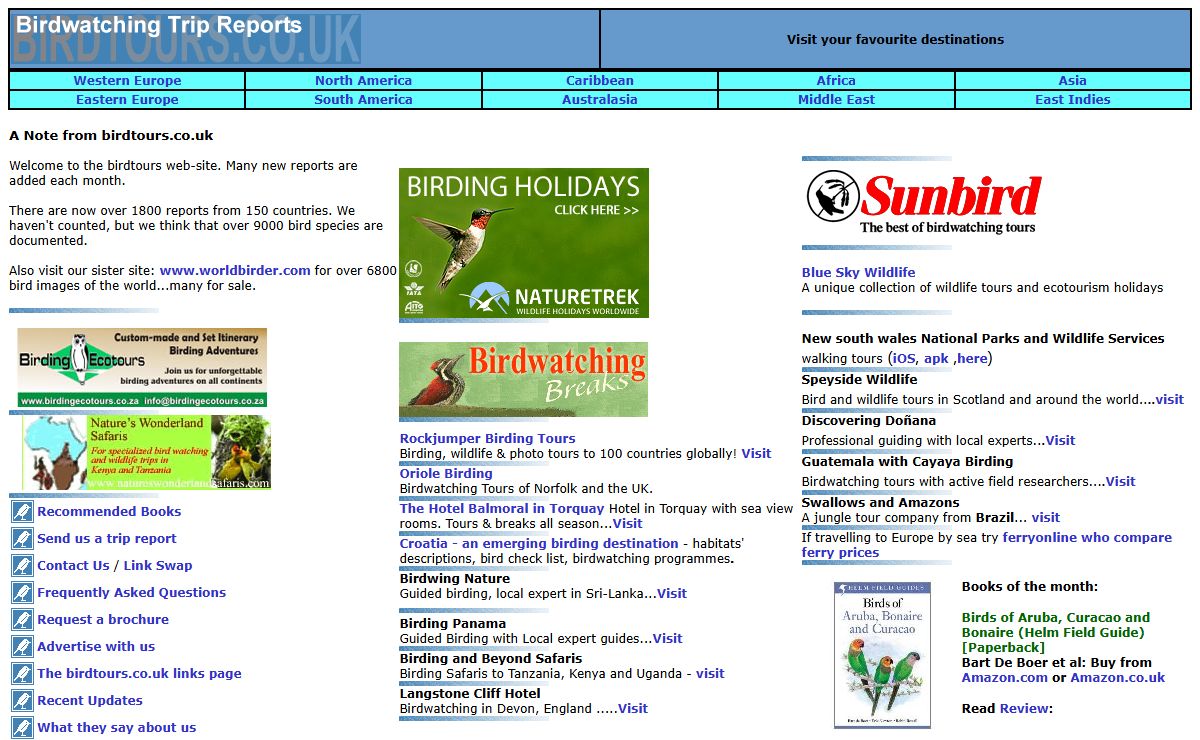Open the Middle East destinations
The width and height of the screenshot is (1200, 740).
coord(836,100)
